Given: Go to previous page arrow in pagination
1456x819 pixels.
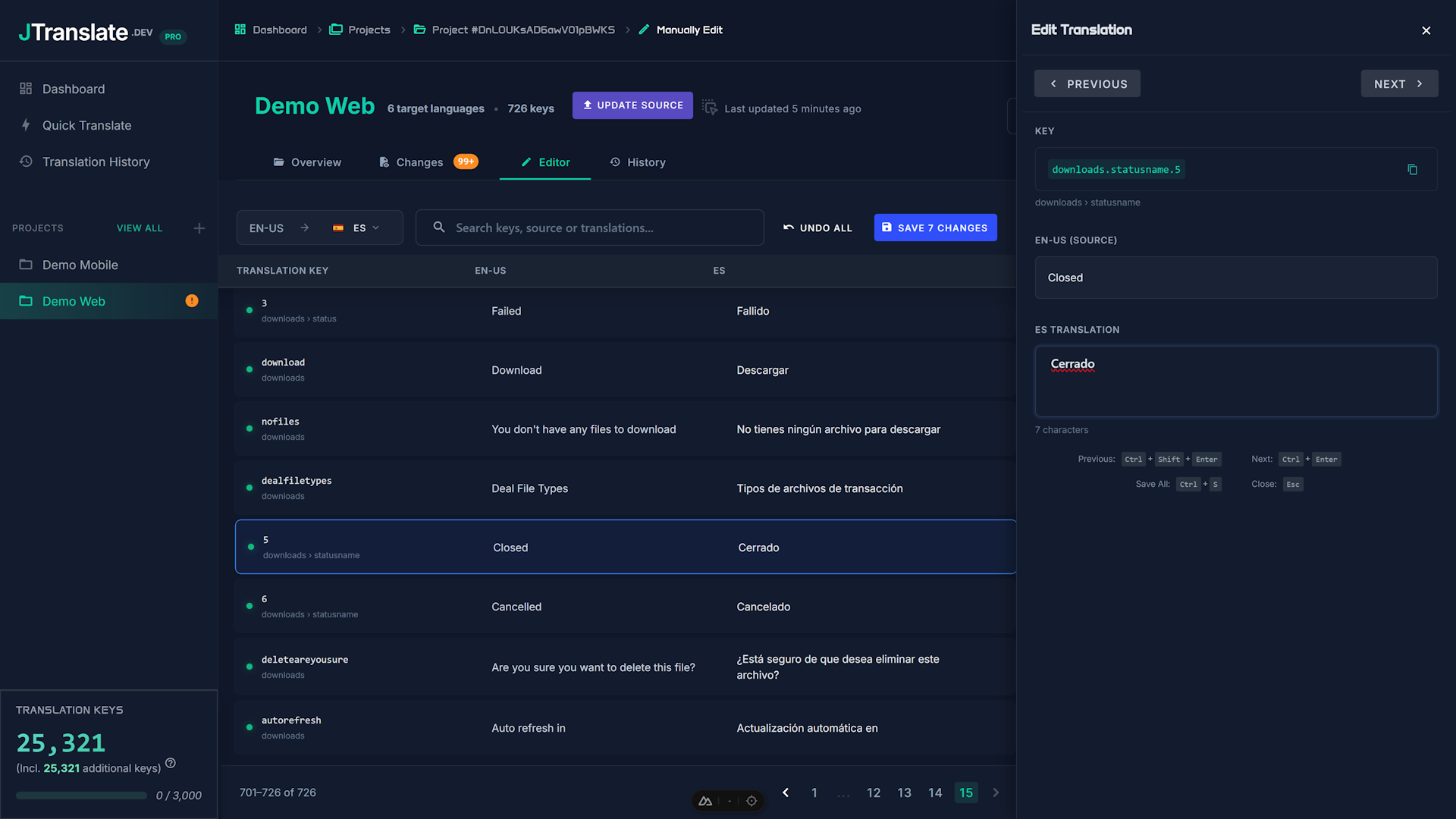Looking at the screenshot, I should pos(786,792).
